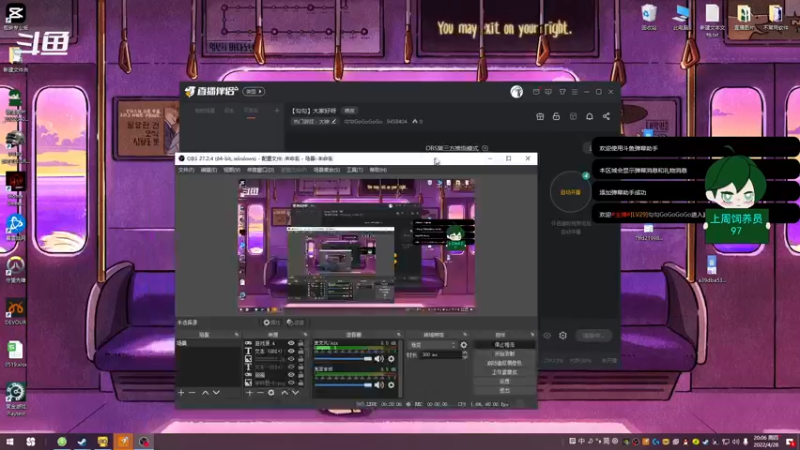Viewport: 800px width, 450px height.
Task: Add a new tab with plus in companion sidebar
Action: (277, 110)
